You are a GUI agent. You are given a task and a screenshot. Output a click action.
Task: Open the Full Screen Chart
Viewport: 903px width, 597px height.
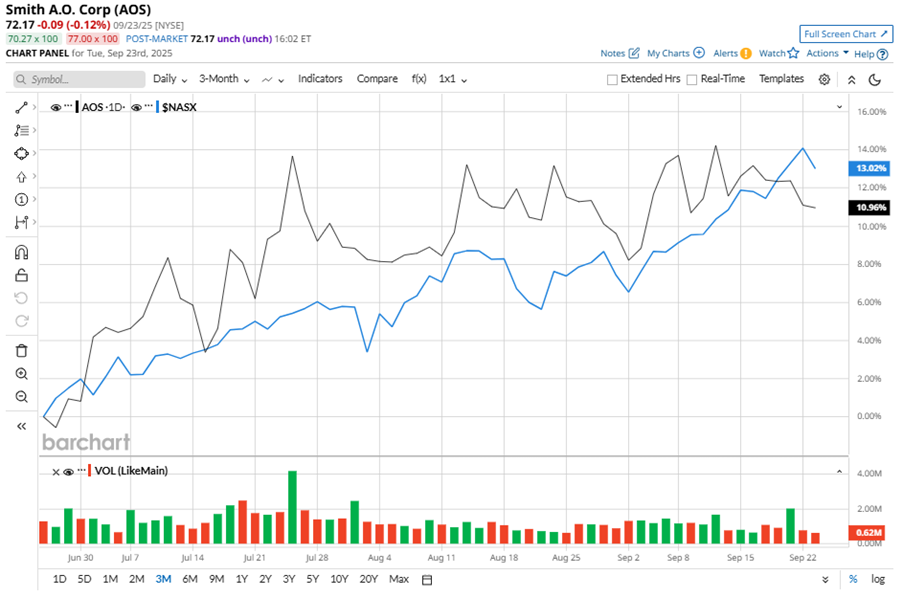846,34
